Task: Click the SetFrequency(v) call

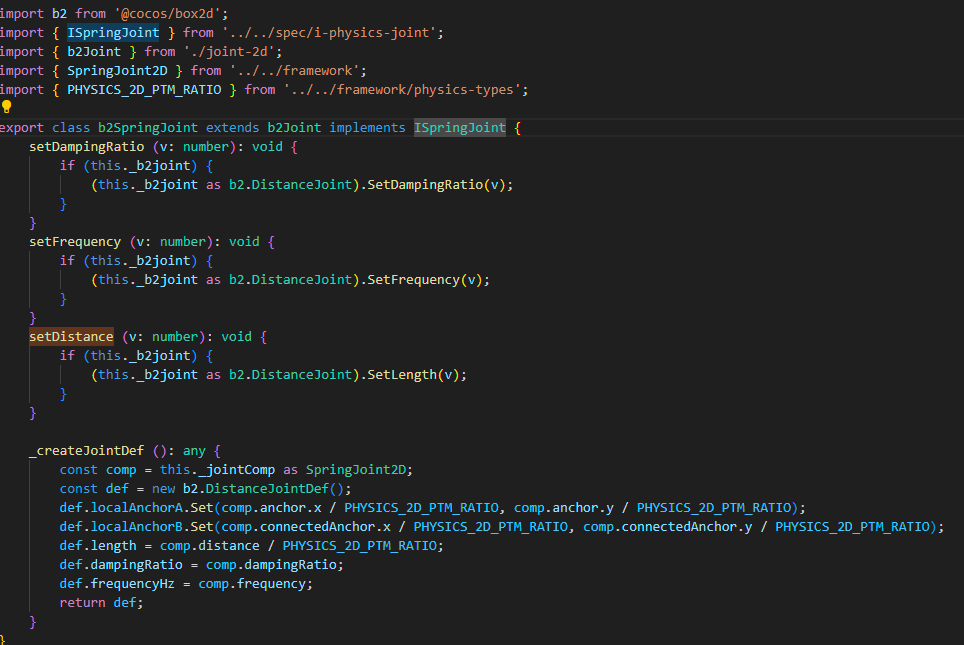Action: point(425,280)
